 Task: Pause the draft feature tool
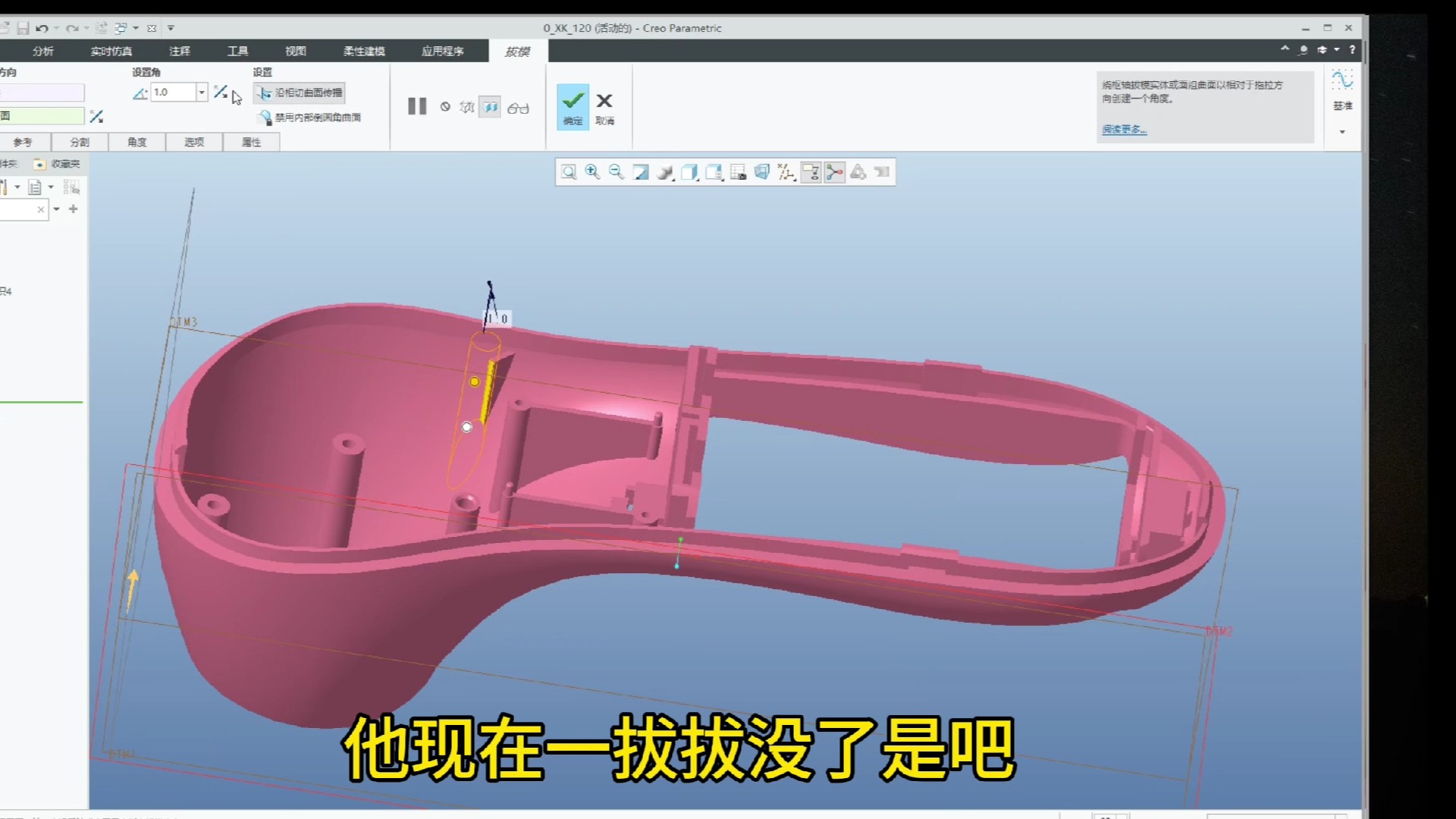coord(417,106)
